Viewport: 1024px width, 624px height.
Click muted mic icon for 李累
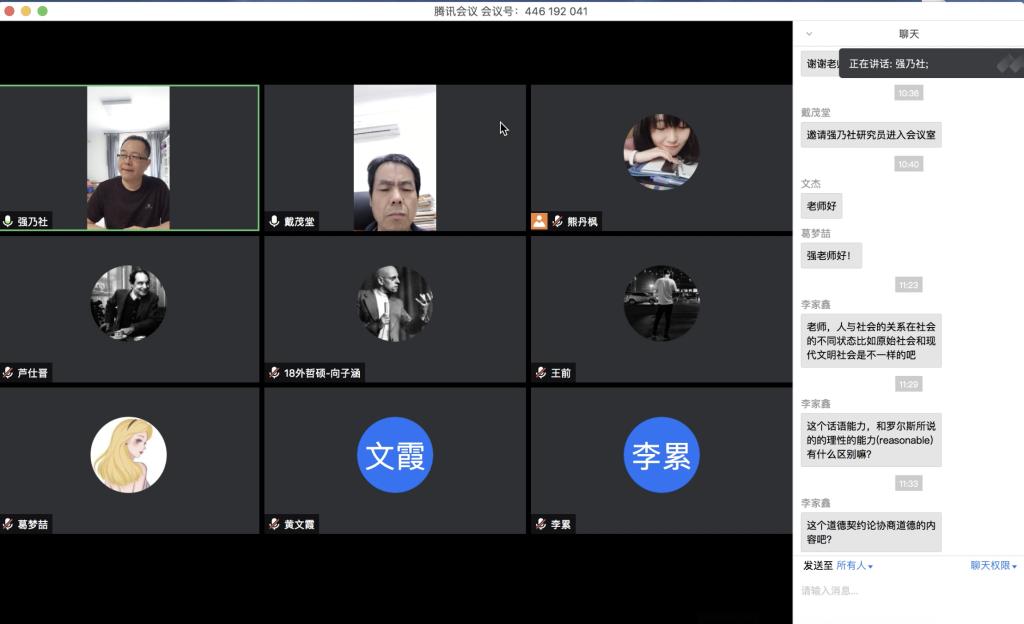tap(541, 524)
